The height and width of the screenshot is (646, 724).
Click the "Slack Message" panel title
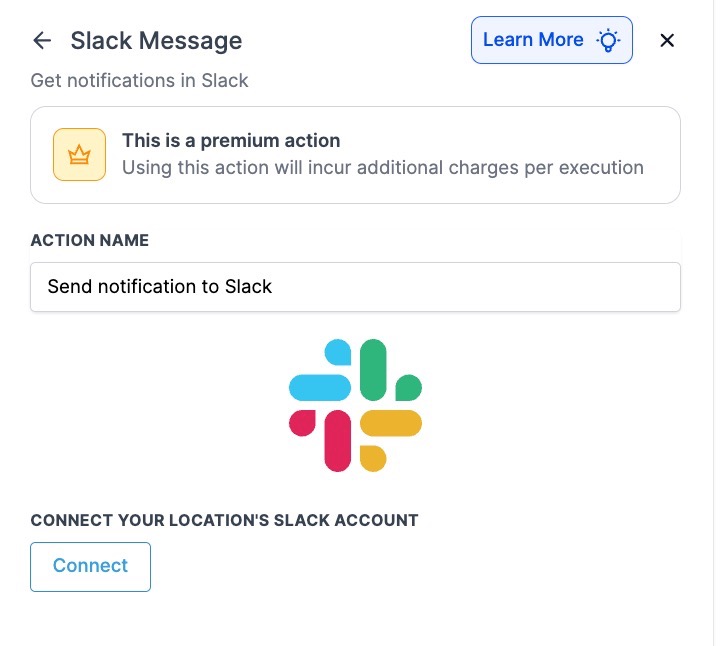tap(156, 41)
